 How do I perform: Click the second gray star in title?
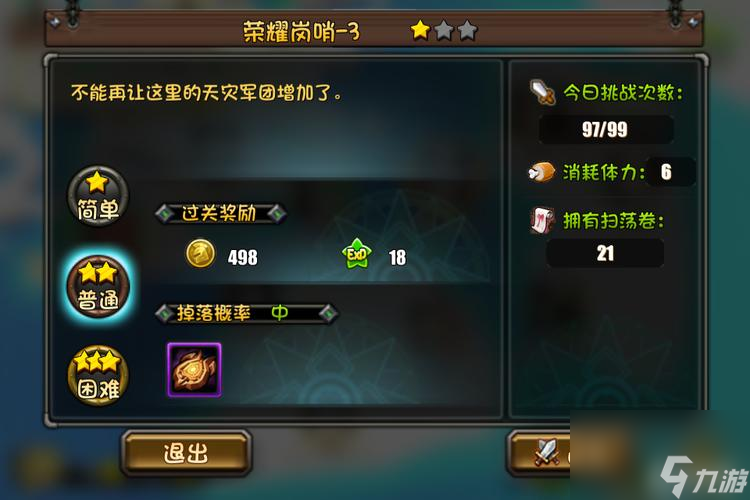tap(444, 31)
